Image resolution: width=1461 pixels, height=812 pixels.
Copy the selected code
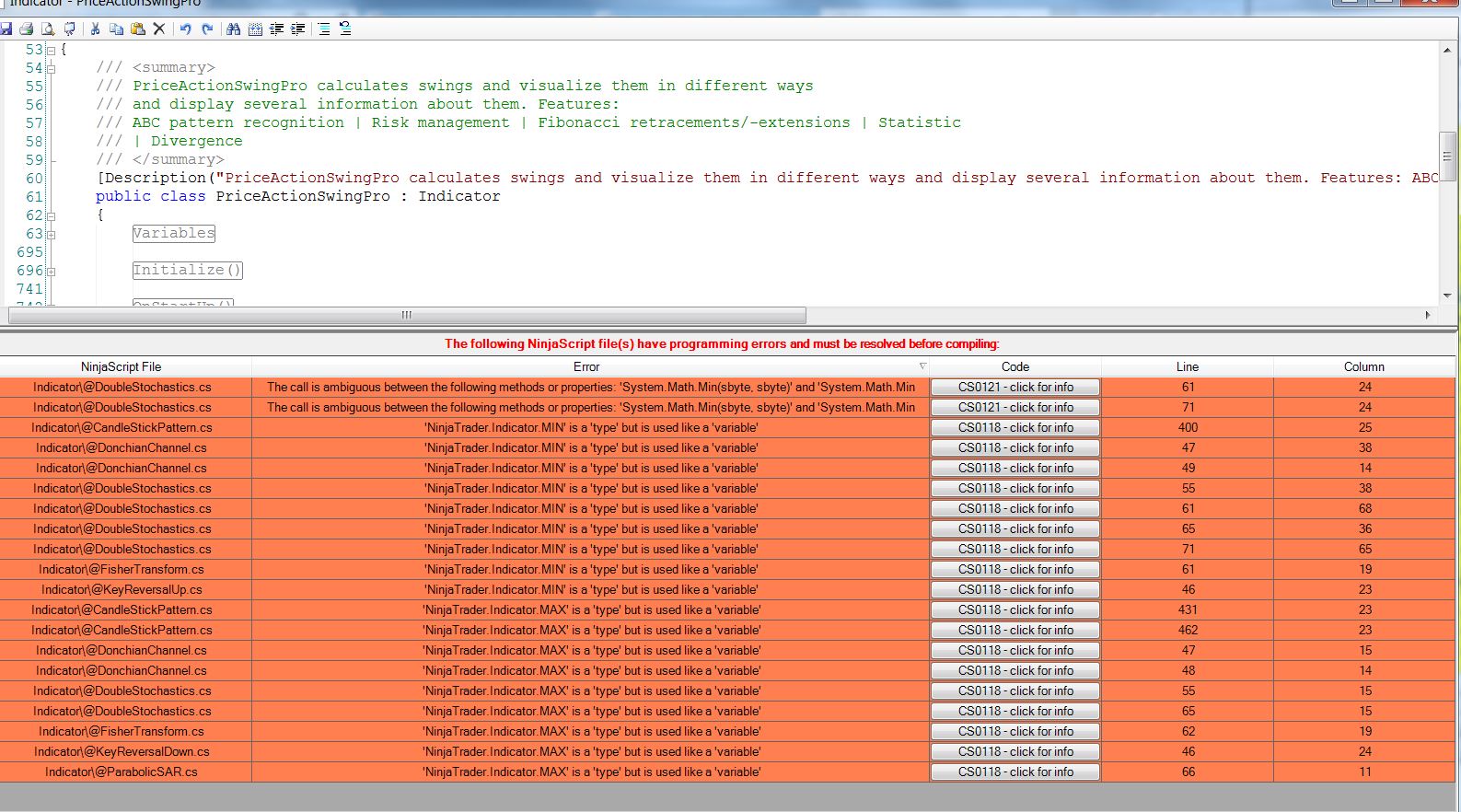coord(116,29)
